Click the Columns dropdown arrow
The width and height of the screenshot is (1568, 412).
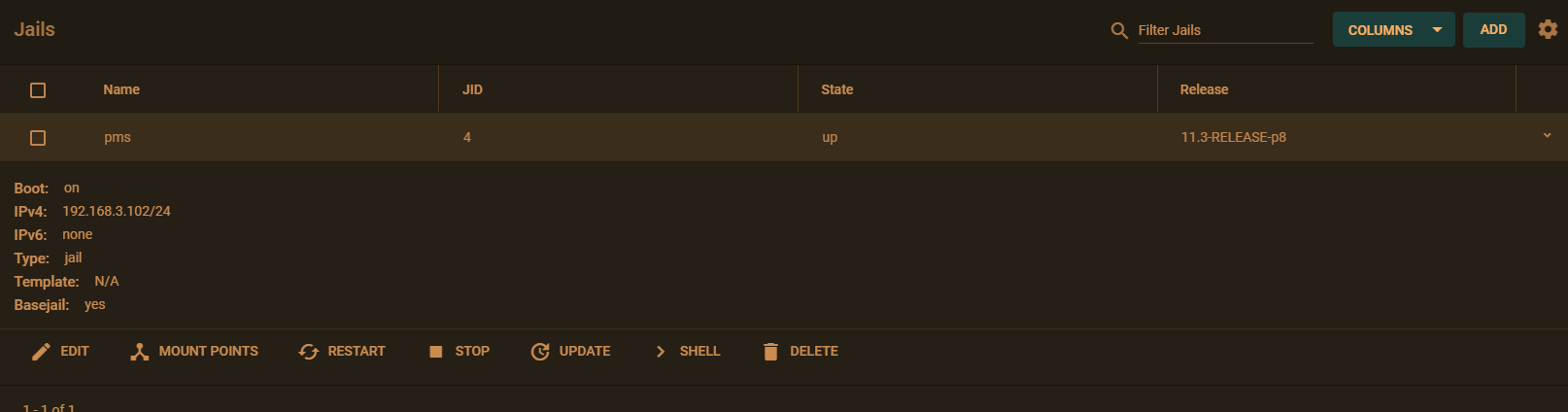pyautogui.click(x=1437, y=30)
